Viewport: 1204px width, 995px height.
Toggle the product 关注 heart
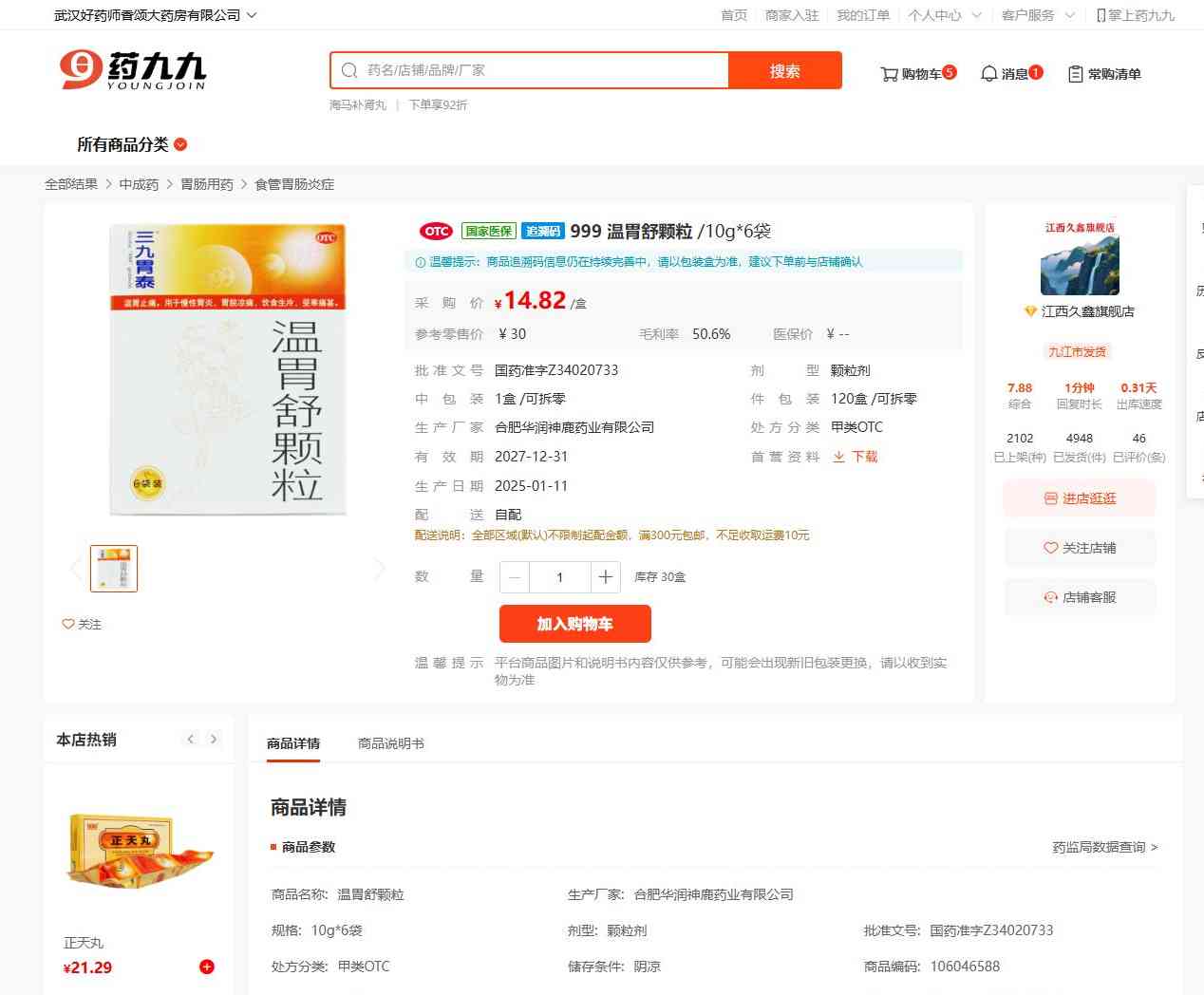pos(68,624)
